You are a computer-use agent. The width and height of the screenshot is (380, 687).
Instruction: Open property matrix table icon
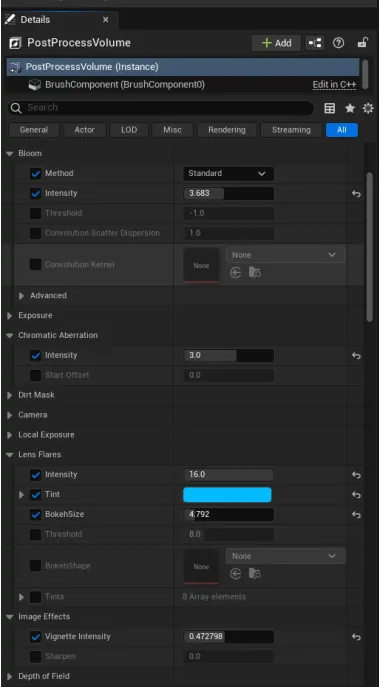point(330,108)
